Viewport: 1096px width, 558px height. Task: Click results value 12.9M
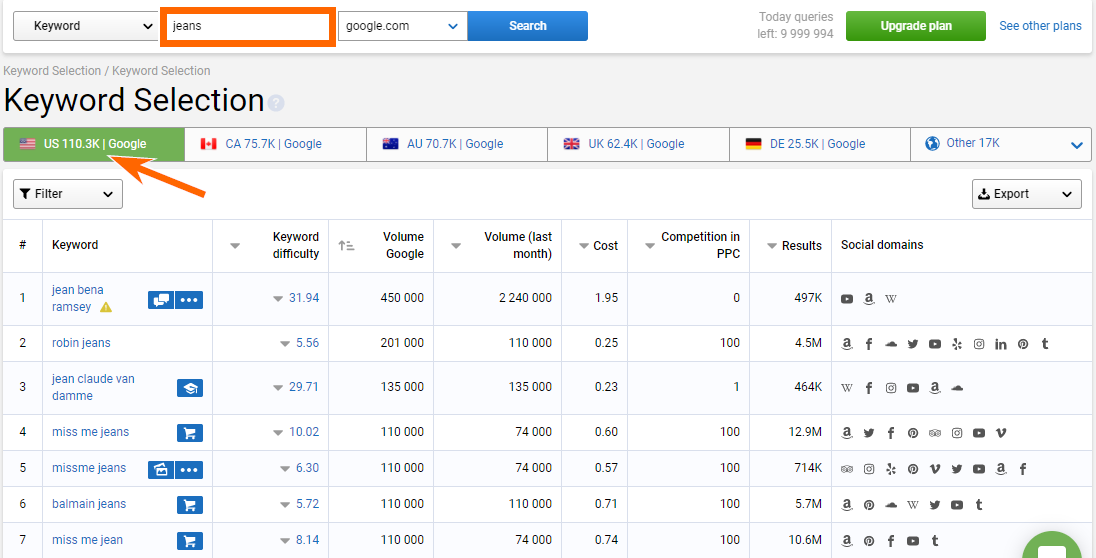coord(803,432)
